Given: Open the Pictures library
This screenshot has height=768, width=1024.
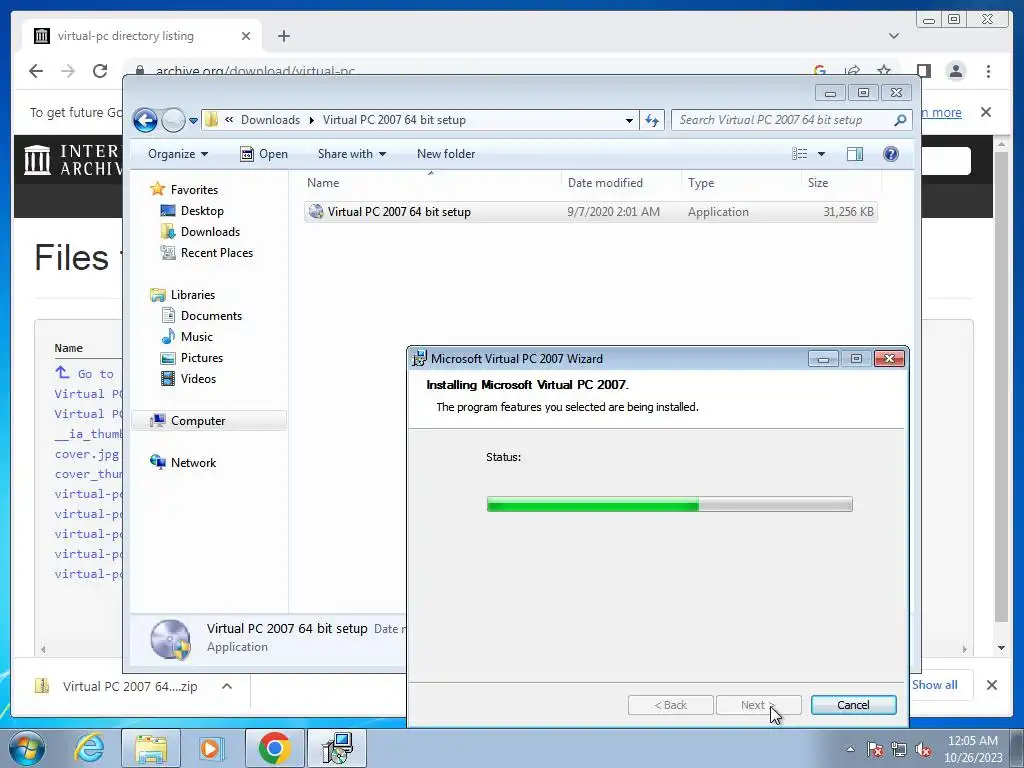Looking at the screenshot, I should (x=201, y=358).
